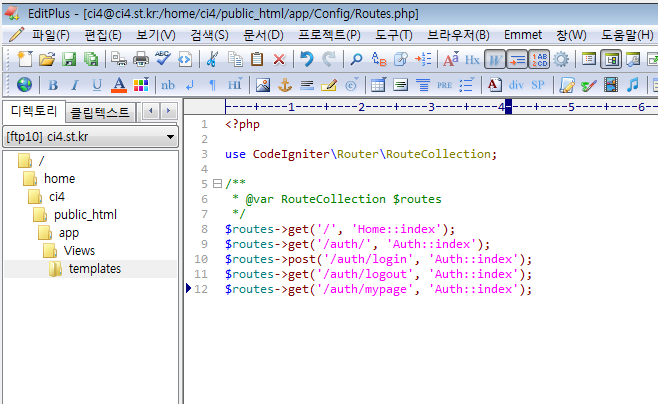Create a new document with the New icon
658x404 pixels.
pyautogui.click(x=25, y=59)
